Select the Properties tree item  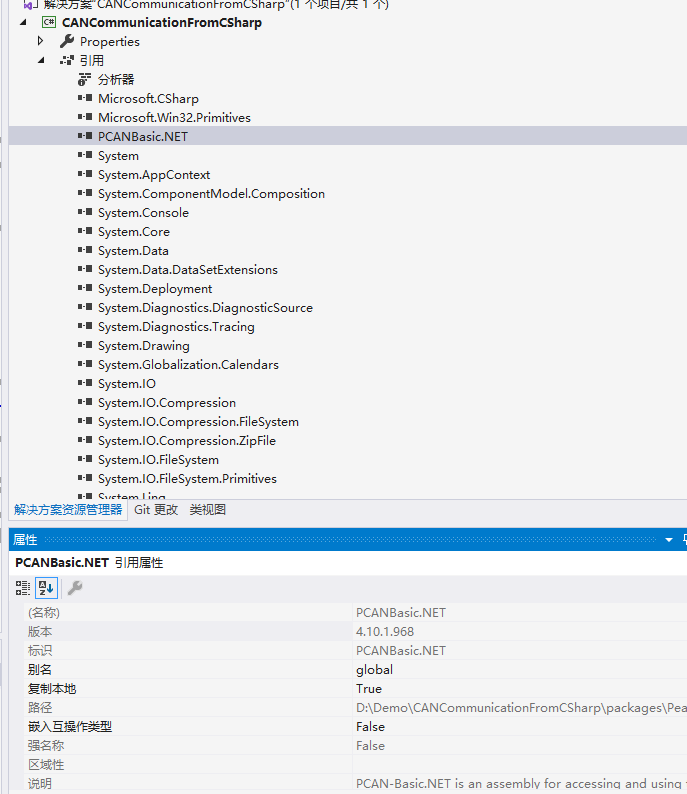110,42
